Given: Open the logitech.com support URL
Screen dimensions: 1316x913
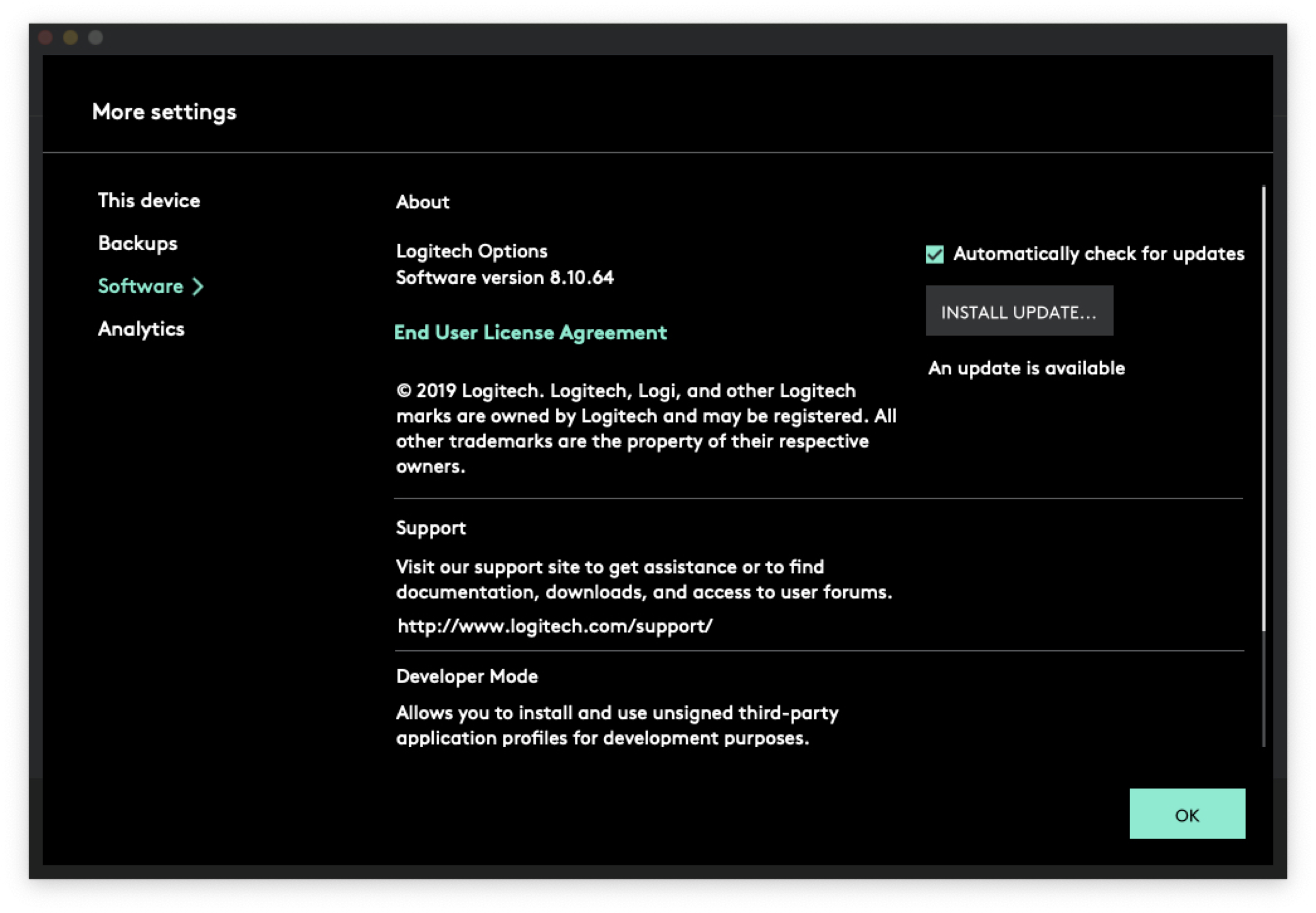Looking at the screenshot, I should pyautogui.click(x=555, y=626).
